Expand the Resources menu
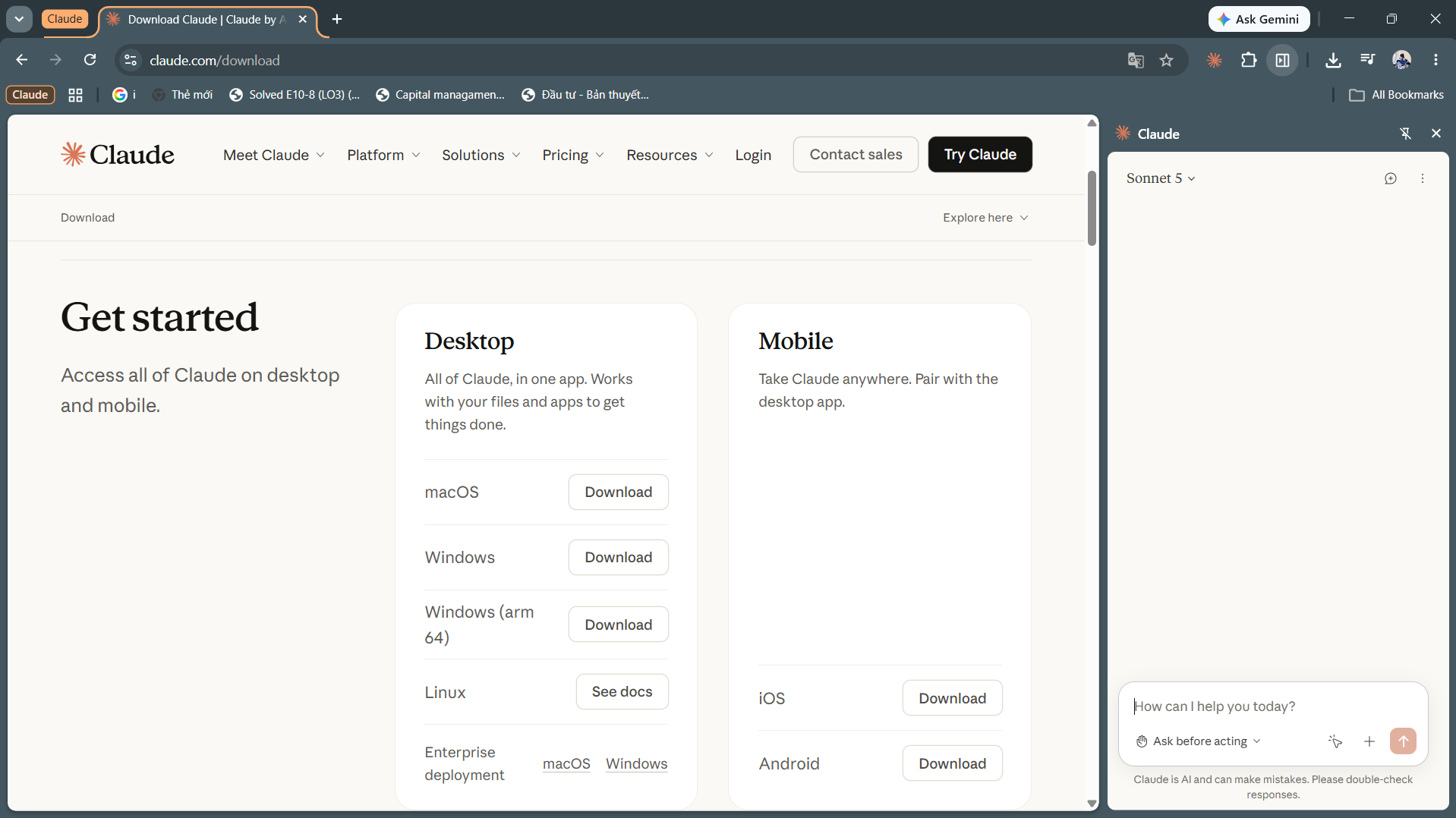This screenshot has width=1456, height=818. [x=670, y=155]
